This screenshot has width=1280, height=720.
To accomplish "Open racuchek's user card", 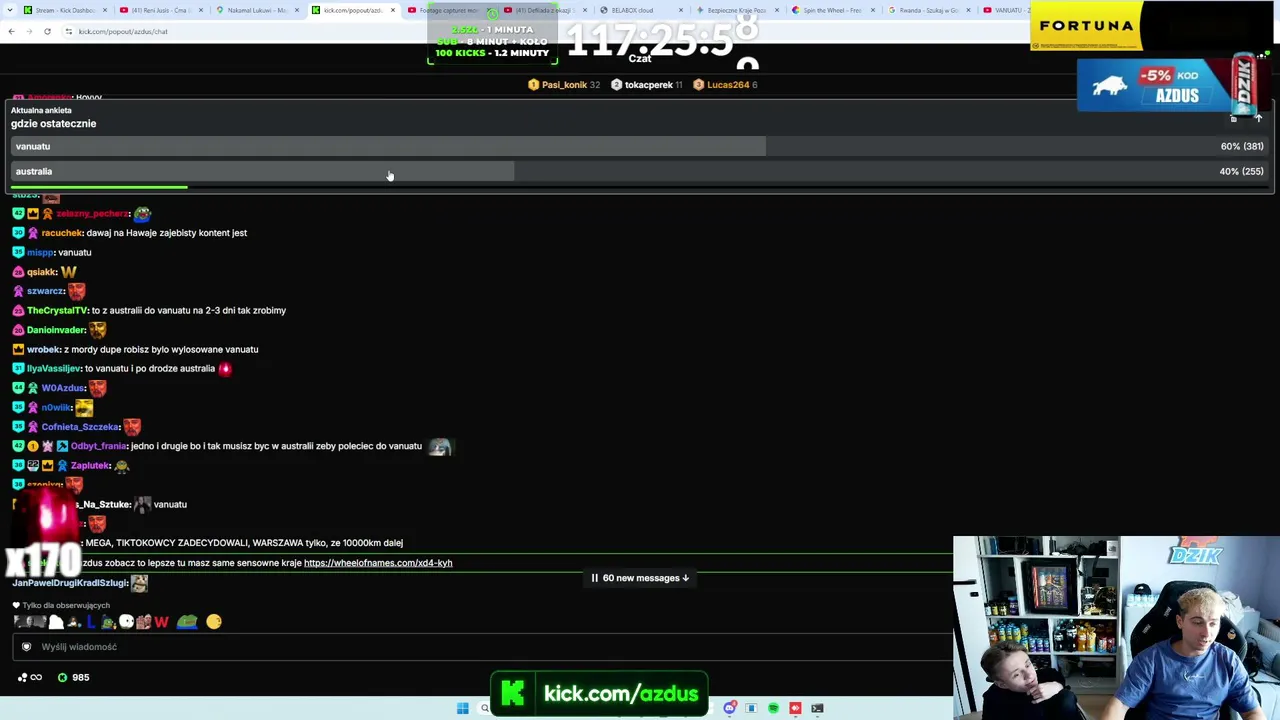I will click(62, 233).
